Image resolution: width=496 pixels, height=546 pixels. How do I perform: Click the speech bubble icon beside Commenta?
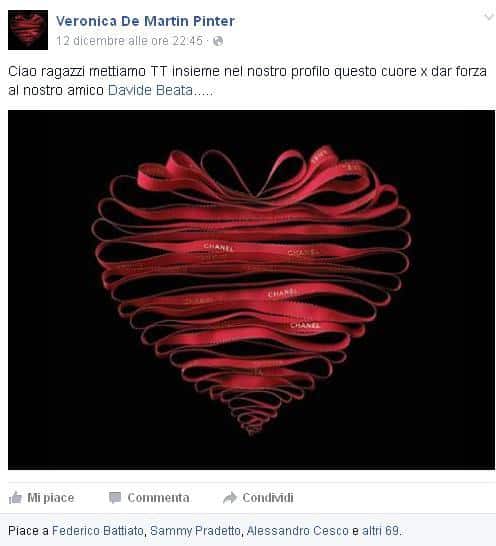pos(115,498)
